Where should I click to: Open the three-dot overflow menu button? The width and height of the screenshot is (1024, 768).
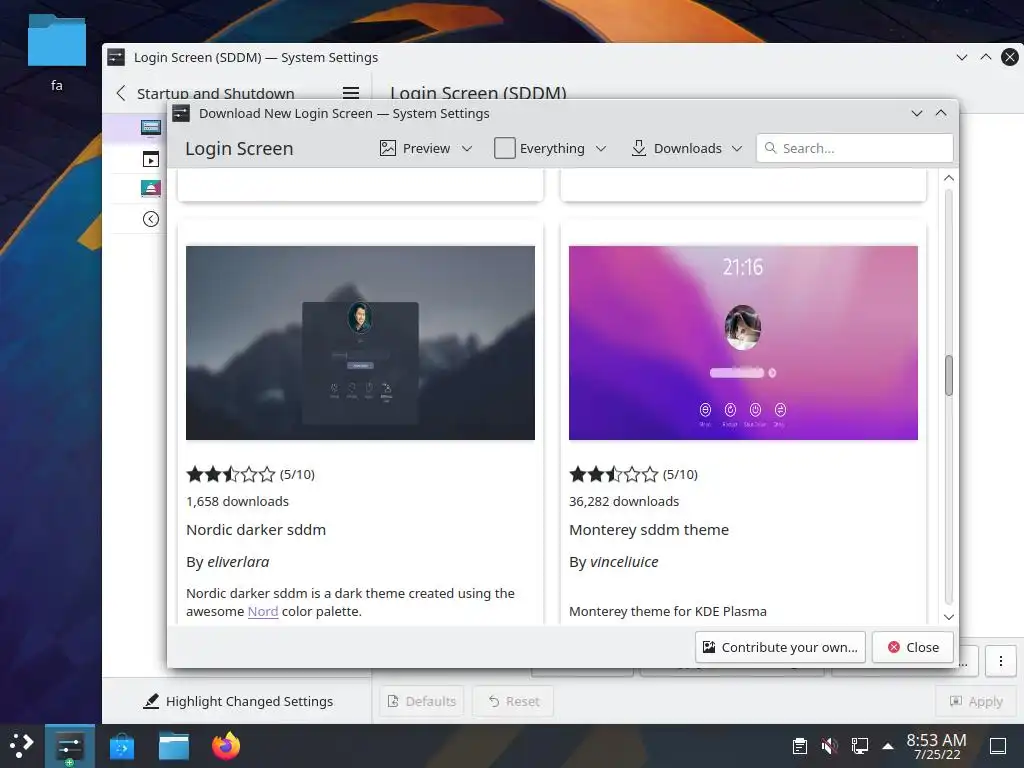(x=1000, y=662)
